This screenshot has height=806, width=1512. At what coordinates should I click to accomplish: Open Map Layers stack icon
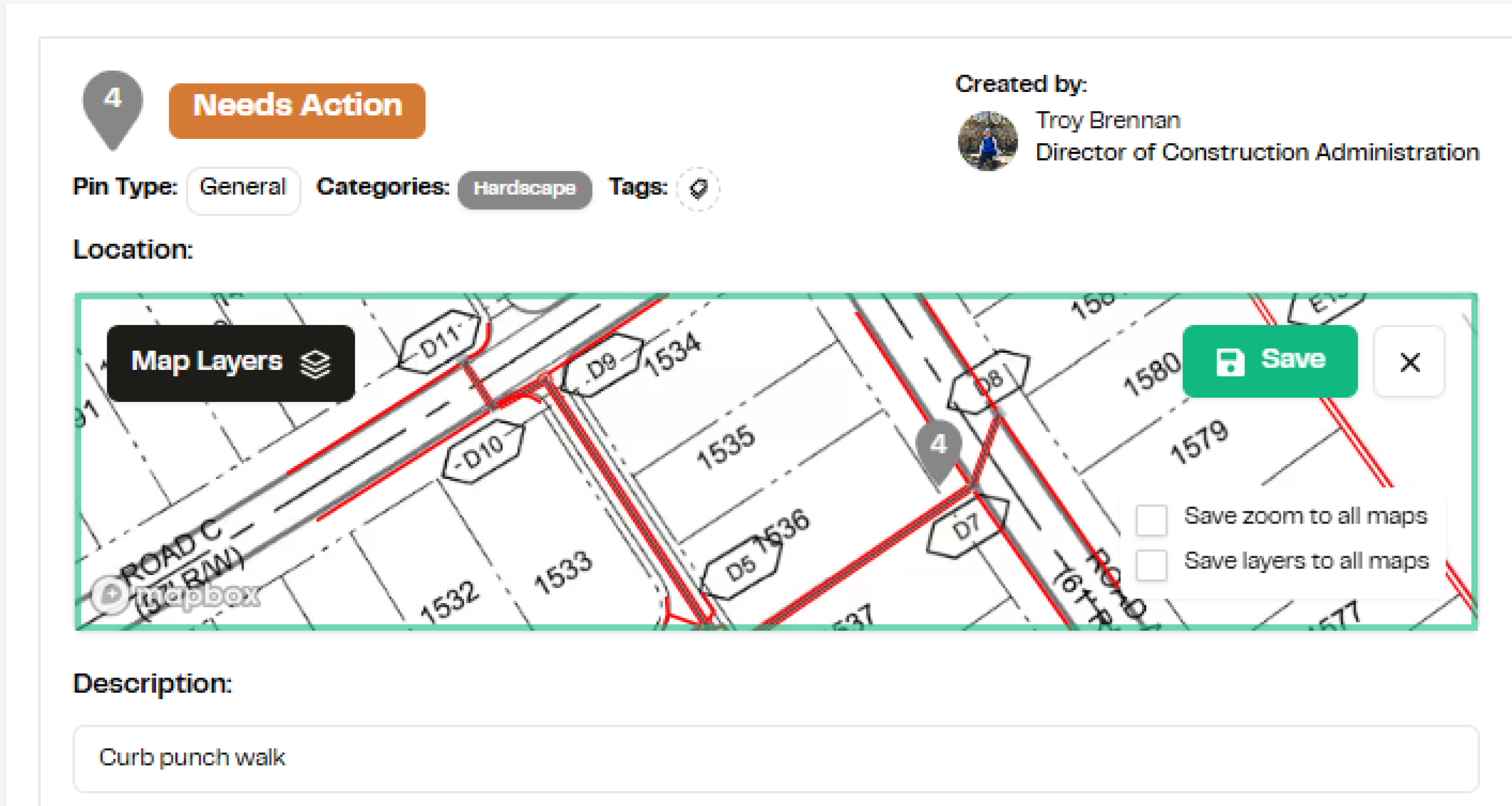(315, 364)
